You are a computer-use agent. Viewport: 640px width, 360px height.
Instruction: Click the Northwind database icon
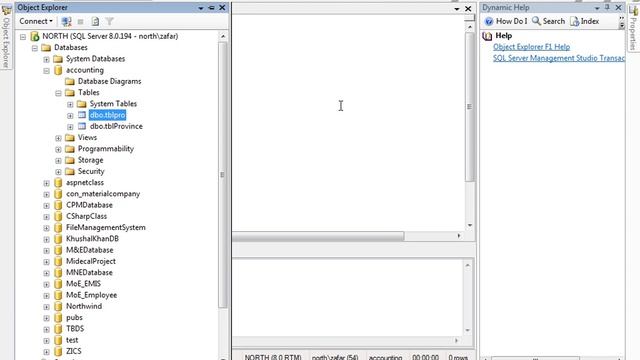pyautogui.click(x=58, y=306)
